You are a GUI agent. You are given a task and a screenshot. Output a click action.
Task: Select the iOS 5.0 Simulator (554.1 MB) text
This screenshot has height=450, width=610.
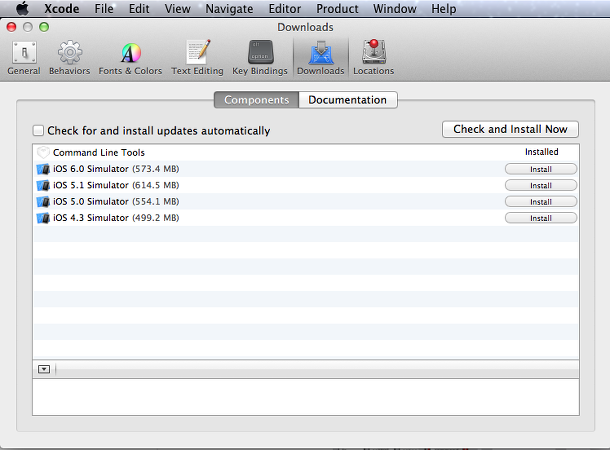[x=116, y=201]
